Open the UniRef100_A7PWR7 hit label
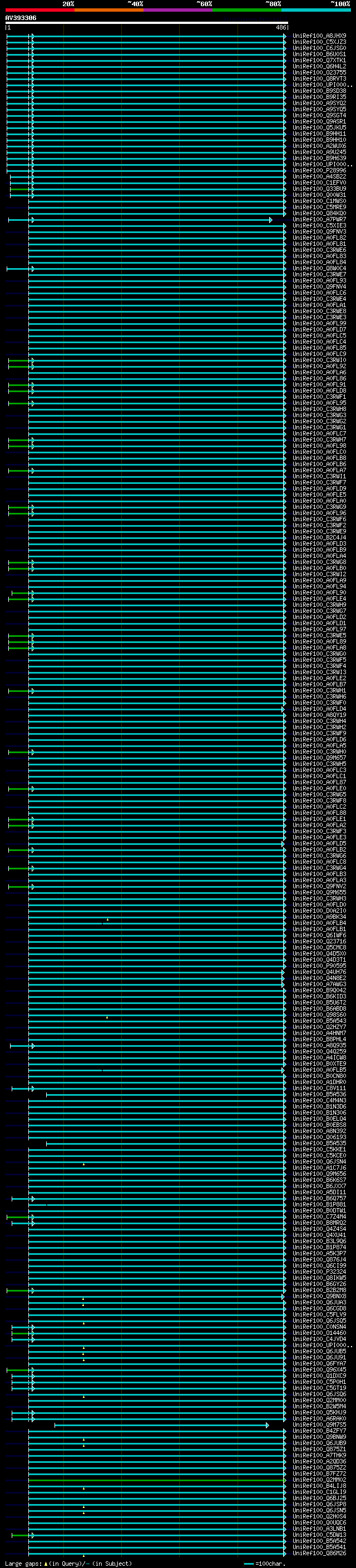 tap(319, 219)
